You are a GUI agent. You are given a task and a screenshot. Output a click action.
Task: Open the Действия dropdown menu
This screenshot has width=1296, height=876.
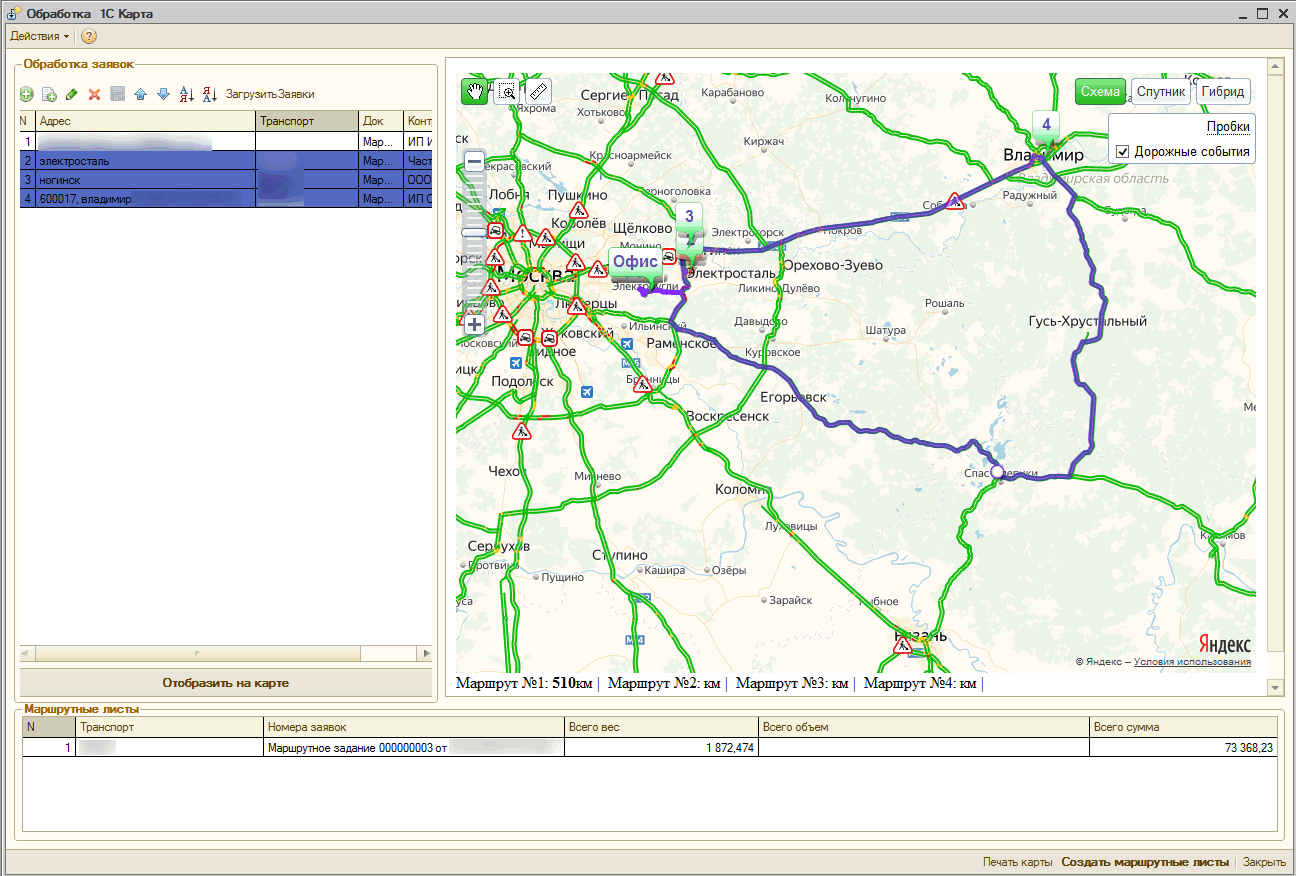coord(39,36)
